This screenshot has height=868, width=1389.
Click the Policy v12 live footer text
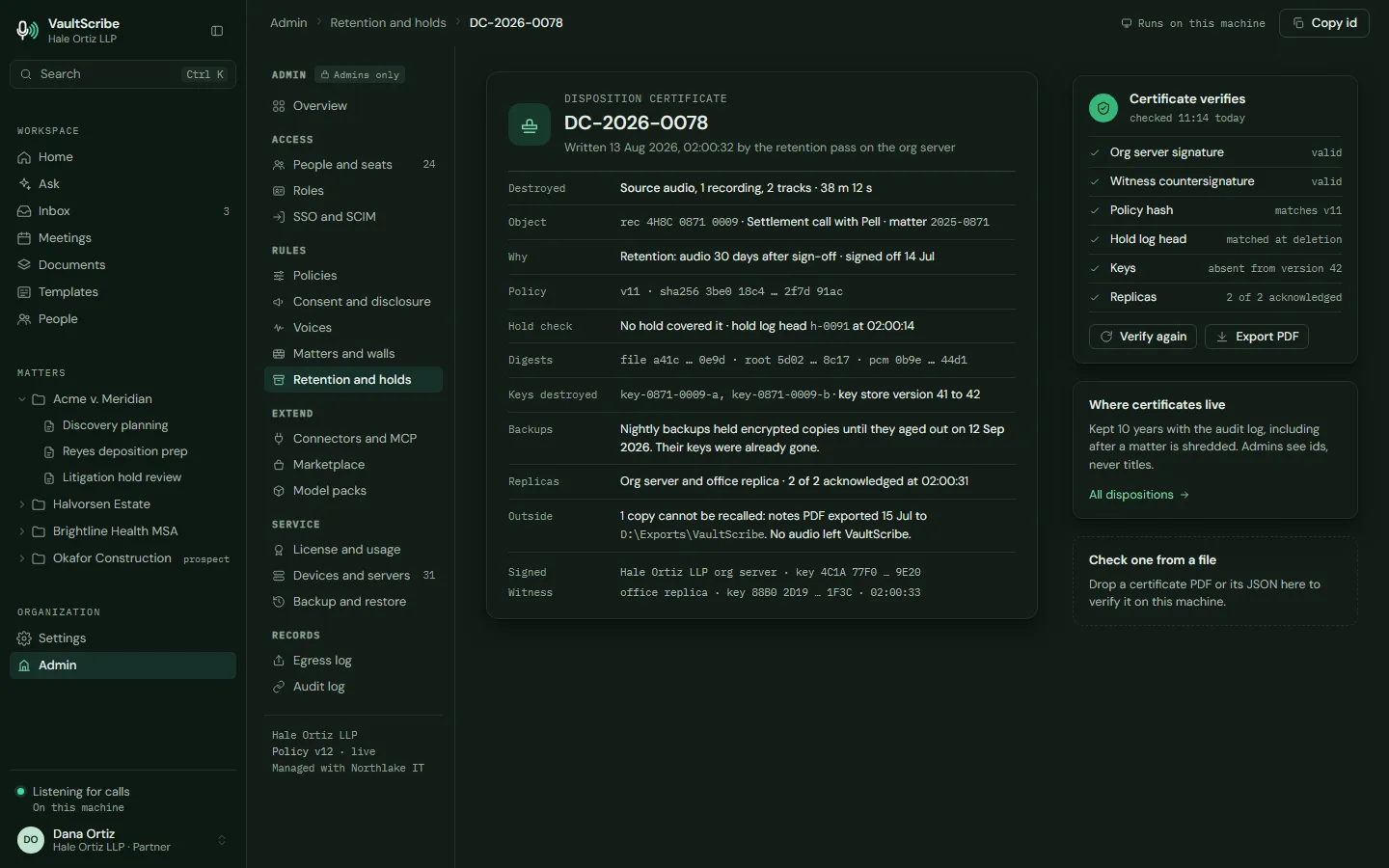[323, 751]
